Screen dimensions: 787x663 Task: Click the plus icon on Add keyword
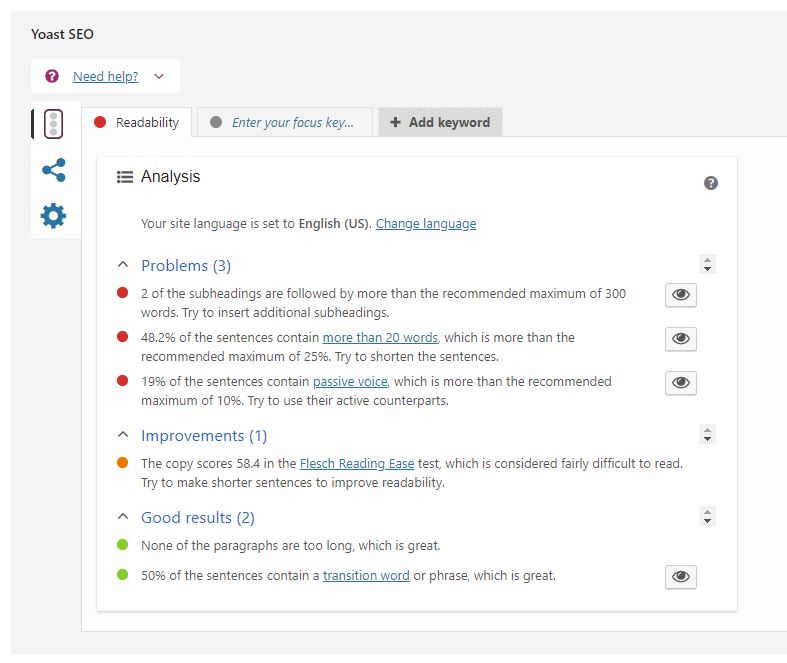[396, 122]
